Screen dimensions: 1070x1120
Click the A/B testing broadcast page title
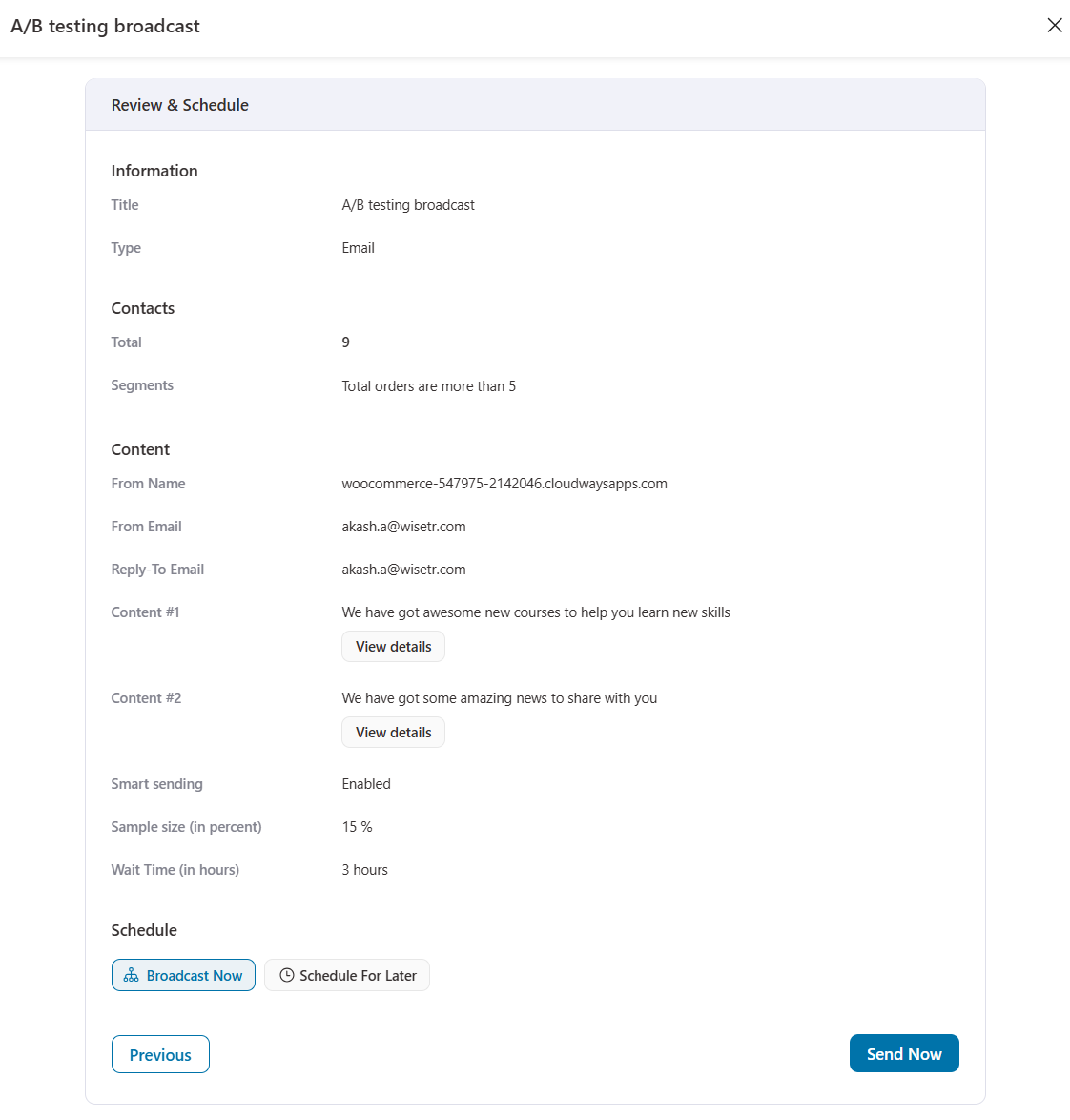tap(105, 27)
